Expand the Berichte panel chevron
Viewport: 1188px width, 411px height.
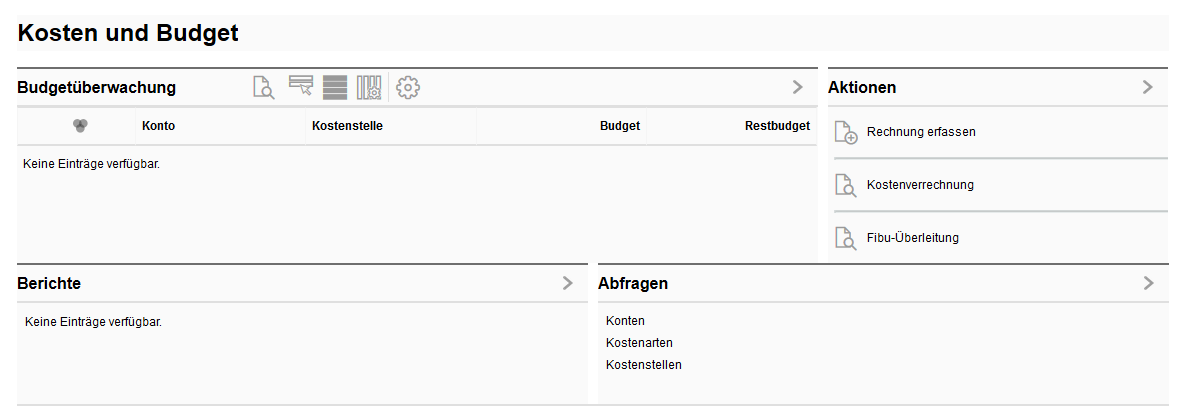pyautogui.click(x=567, y=283)
